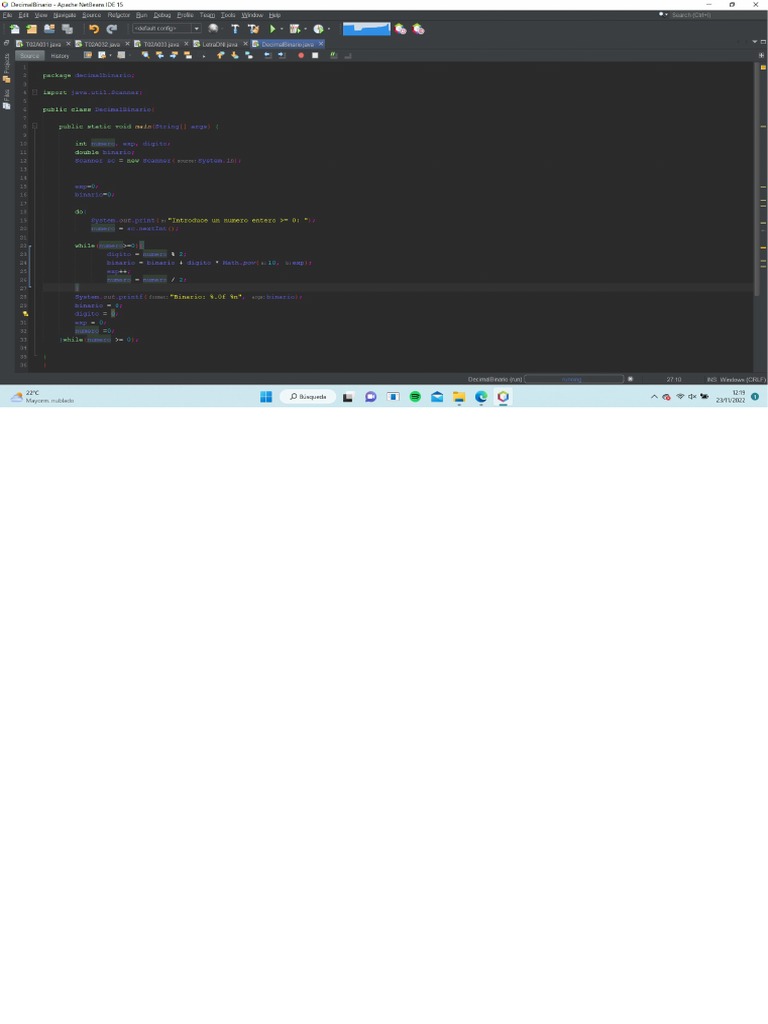Collapse the import statement fold
The height and width of the screenshot is (1024, 768).
click(x=34, y=92)
